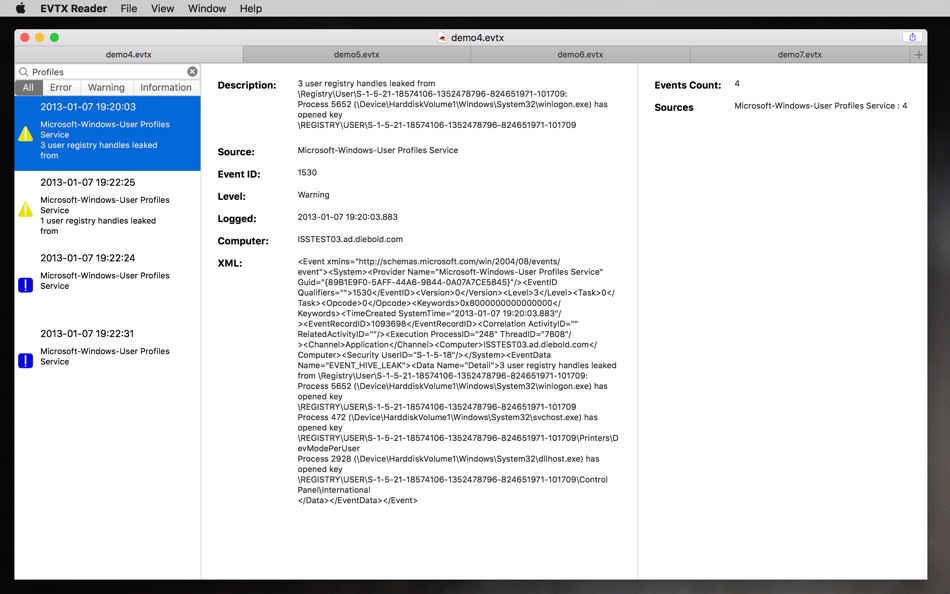Click the Level value Warning
Viewport: 950px width, 594px height.
coord(313,195)
